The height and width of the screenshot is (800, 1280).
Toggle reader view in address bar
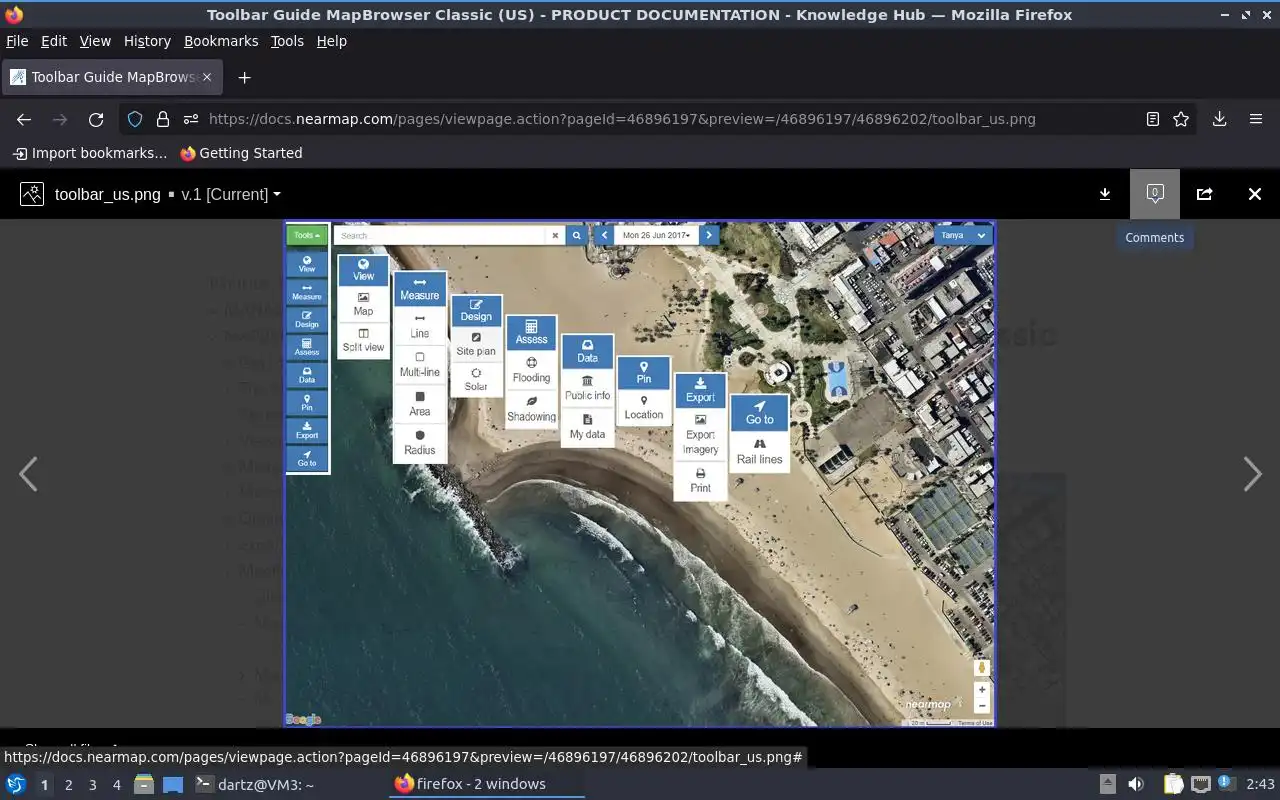(1153, 119)
